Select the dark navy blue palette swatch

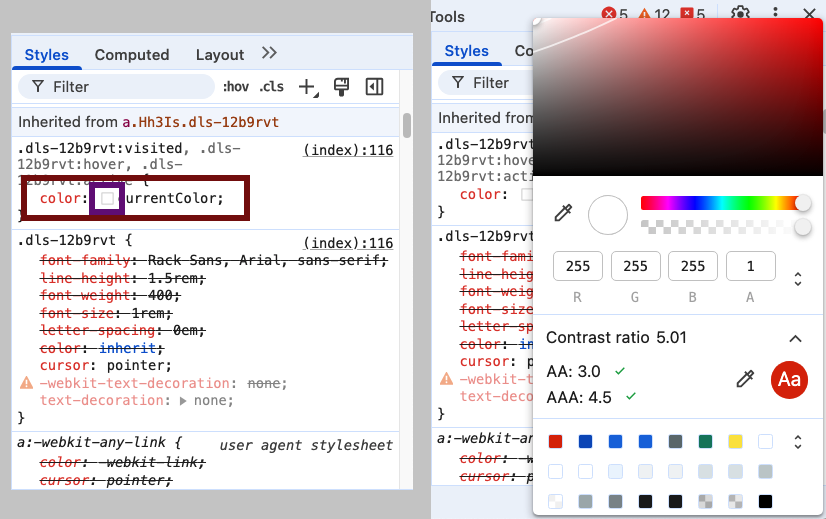(585, 442)
